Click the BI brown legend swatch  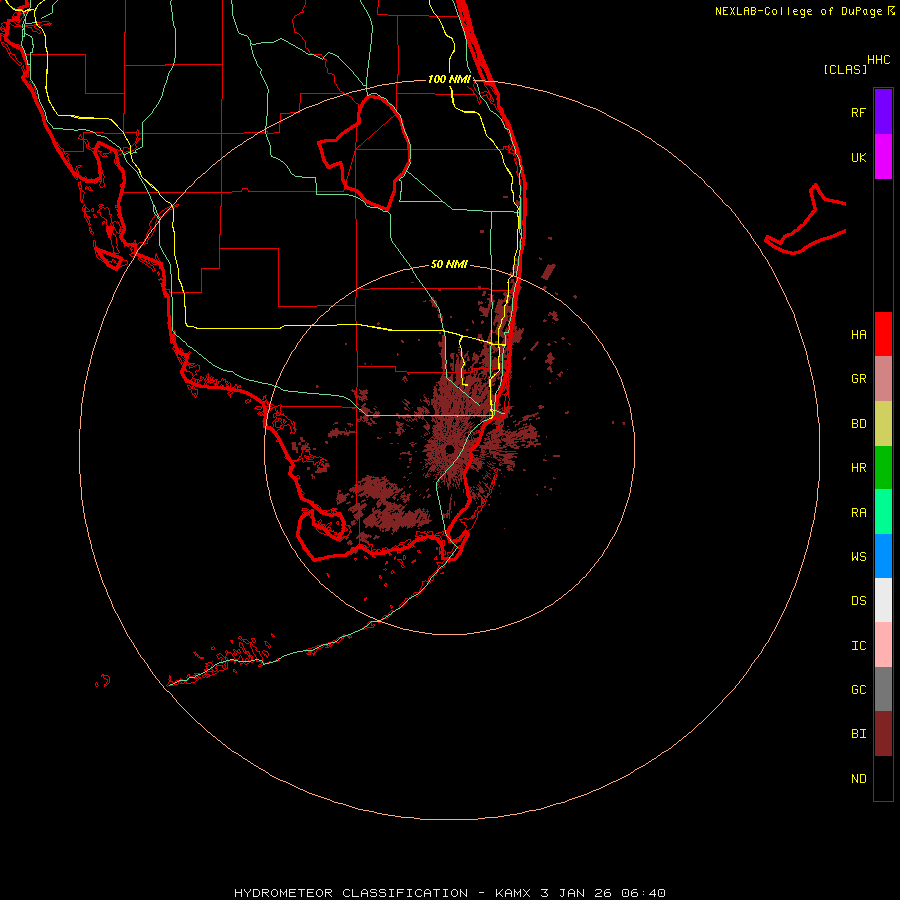883,734
